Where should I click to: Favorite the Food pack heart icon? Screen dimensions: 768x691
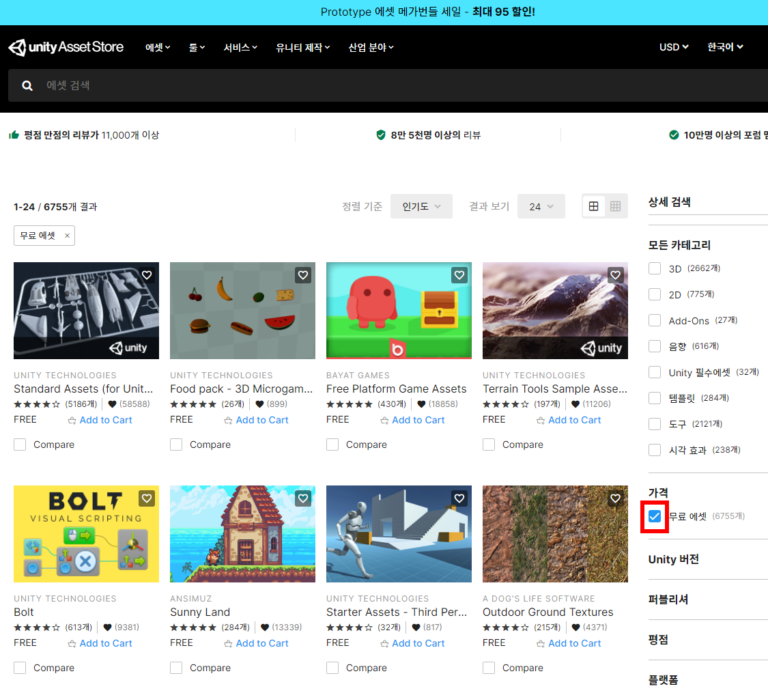click(x=303, y=275)
